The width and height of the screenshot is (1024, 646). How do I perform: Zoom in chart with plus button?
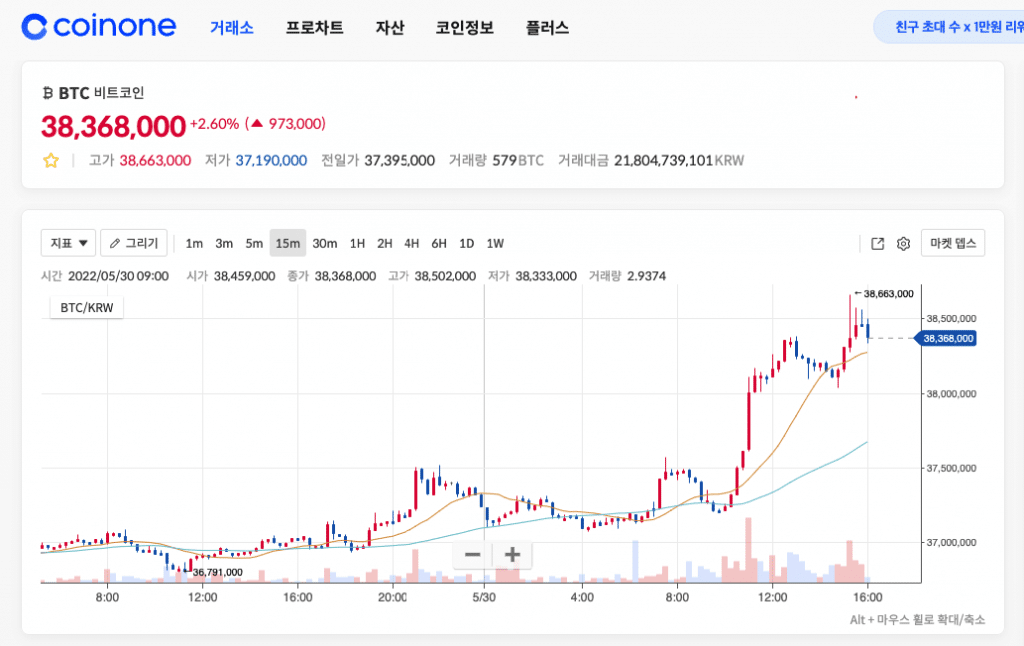coord(512,555)
